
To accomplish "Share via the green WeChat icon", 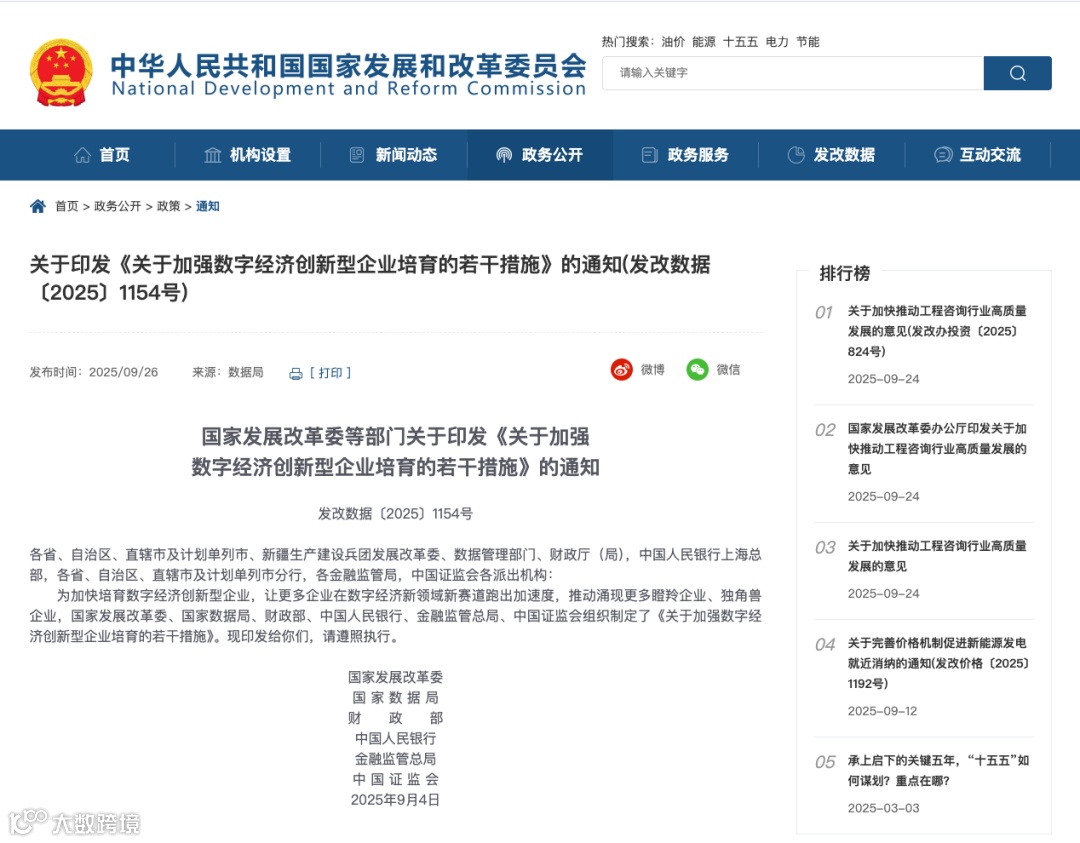I will 697,370.
